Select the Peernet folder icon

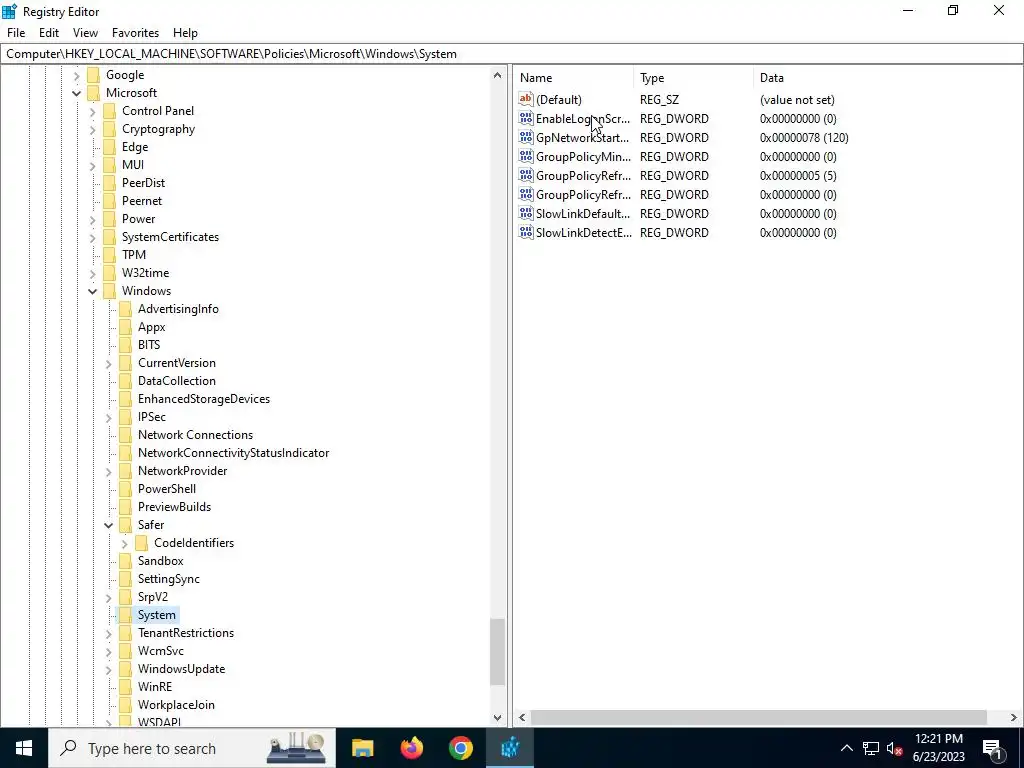pos(109,200)
